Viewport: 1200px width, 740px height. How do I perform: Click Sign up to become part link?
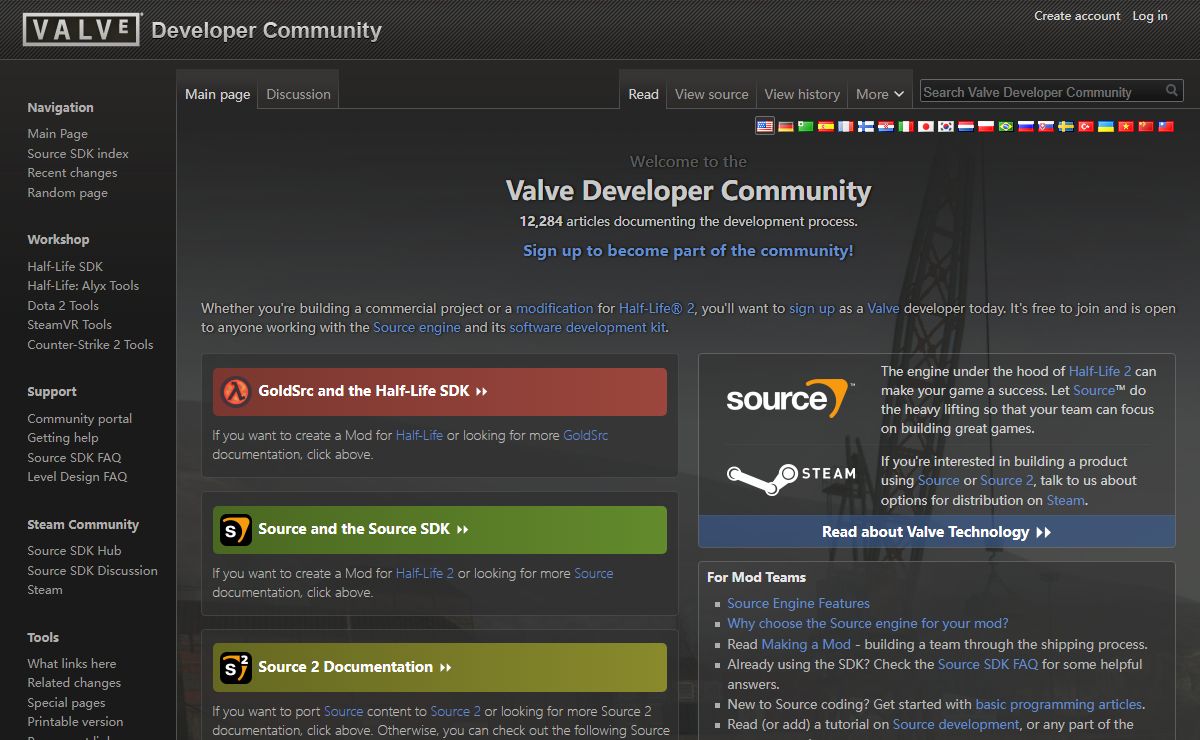688,251
